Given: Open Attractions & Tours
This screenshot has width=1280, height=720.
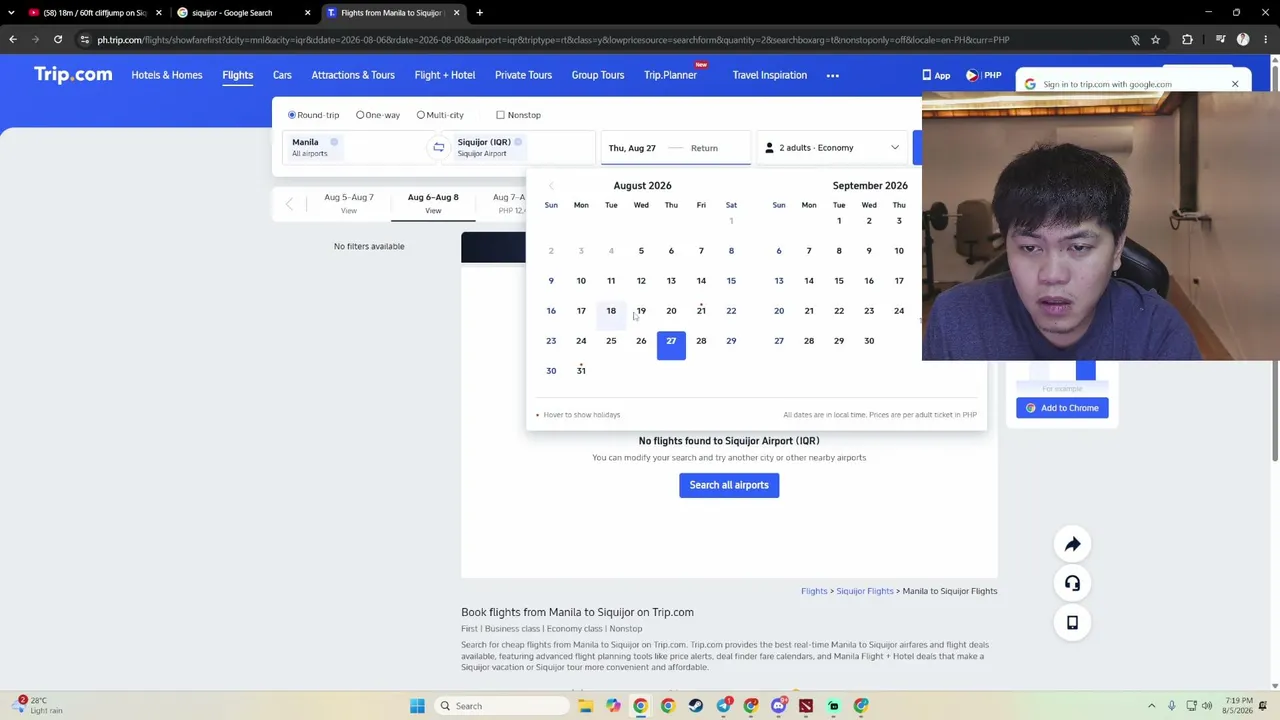Looking at the screenshot, I should coord(353,75).
